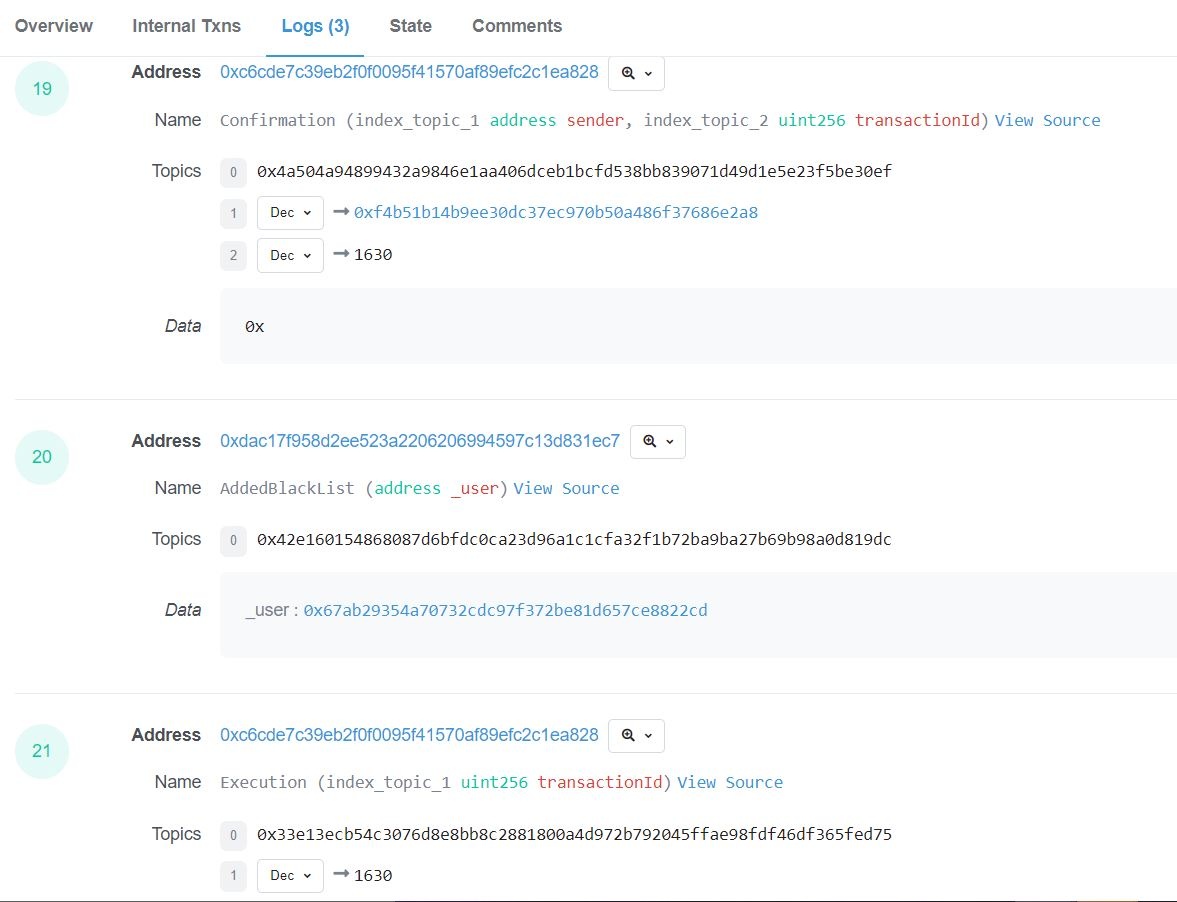Select the State tab
Image resolution: width=1177 pixels, height=902 pixels.
tap(410, 26)
